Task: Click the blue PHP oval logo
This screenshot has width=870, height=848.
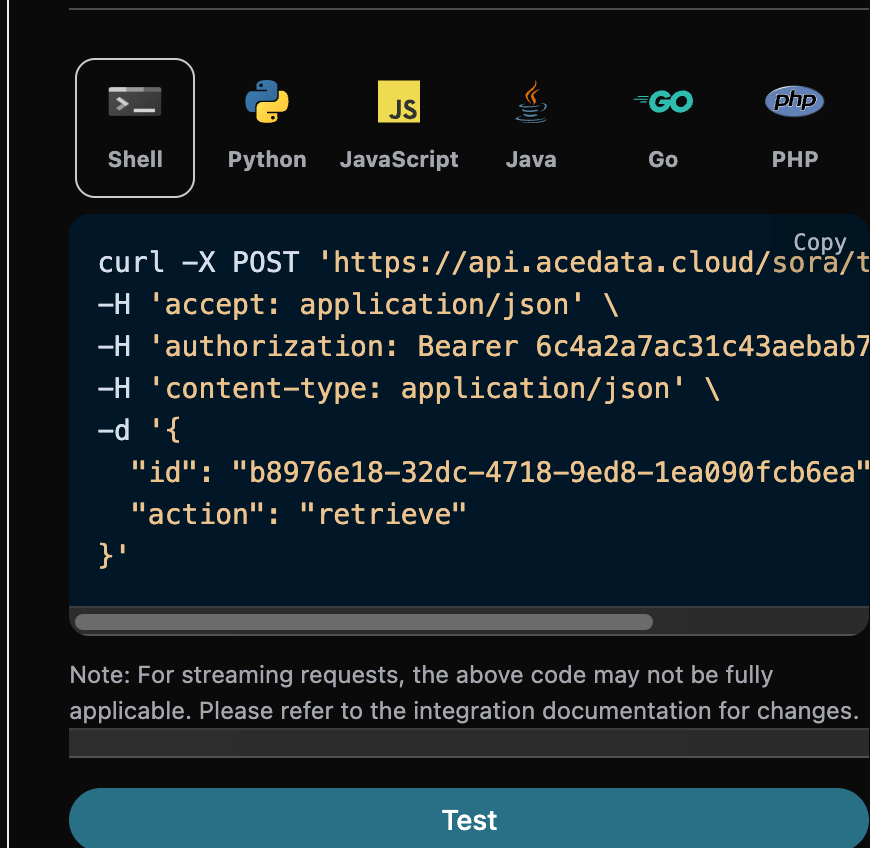Action: 795,101
